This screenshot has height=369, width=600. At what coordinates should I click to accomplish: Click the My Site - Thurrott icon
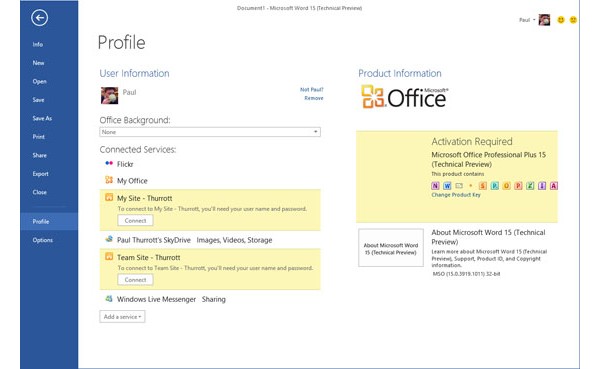109,198
